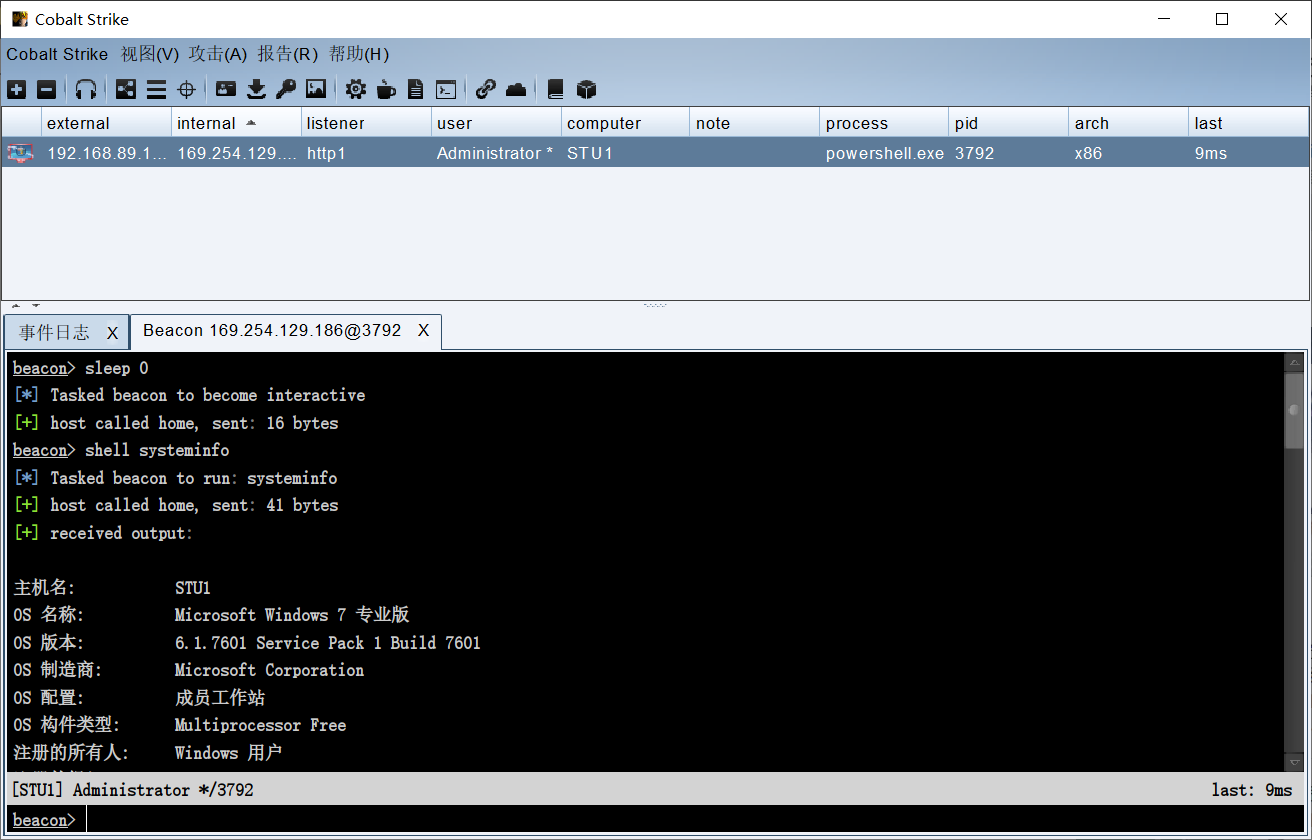
Task: Sort sessions by note column
Action: [x=755, y=123]
